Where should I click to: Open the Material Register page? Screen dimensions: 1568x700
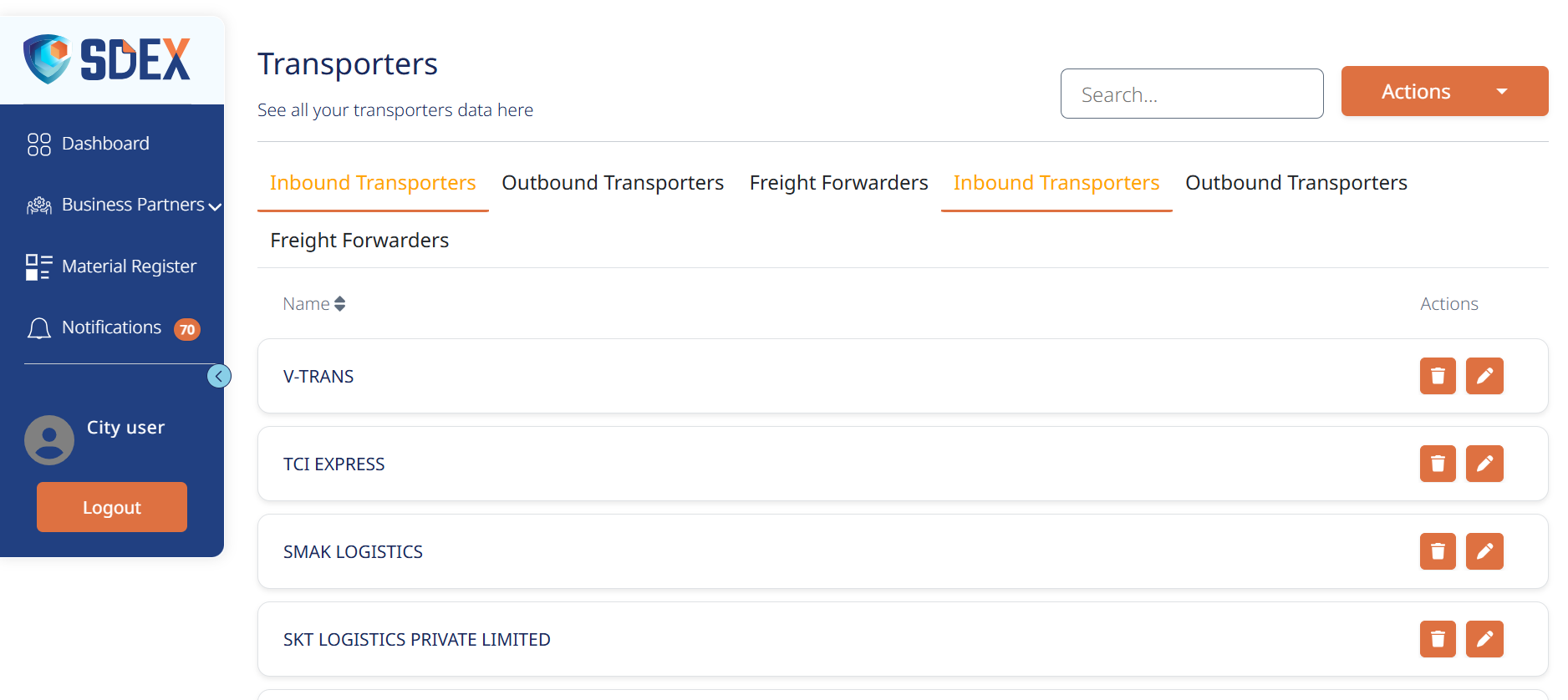(129, 266)
